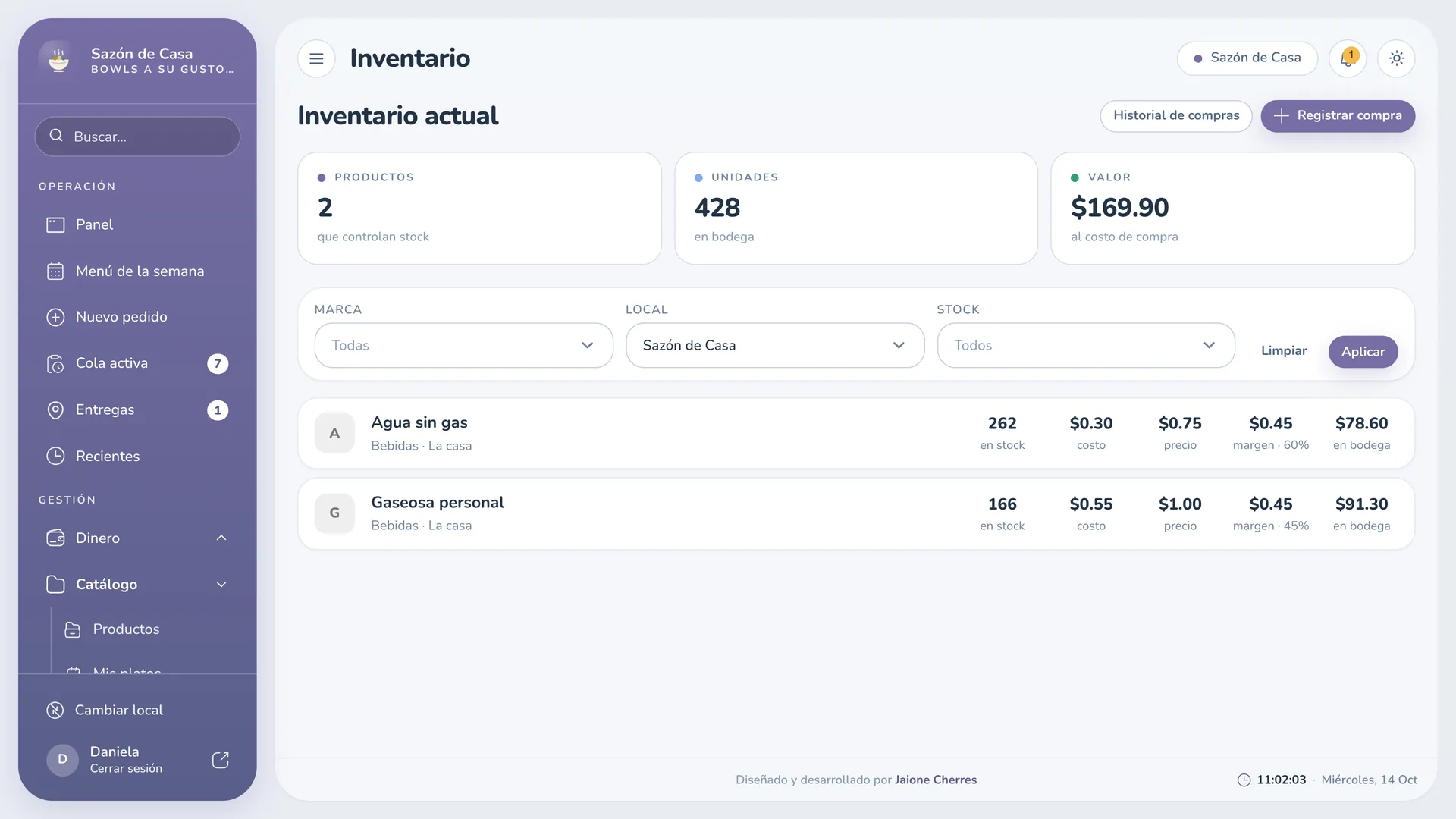Open the Sazón de Casa local selector pill
The width and height of the screenshot is (1456, 819).
[1247, 58]
